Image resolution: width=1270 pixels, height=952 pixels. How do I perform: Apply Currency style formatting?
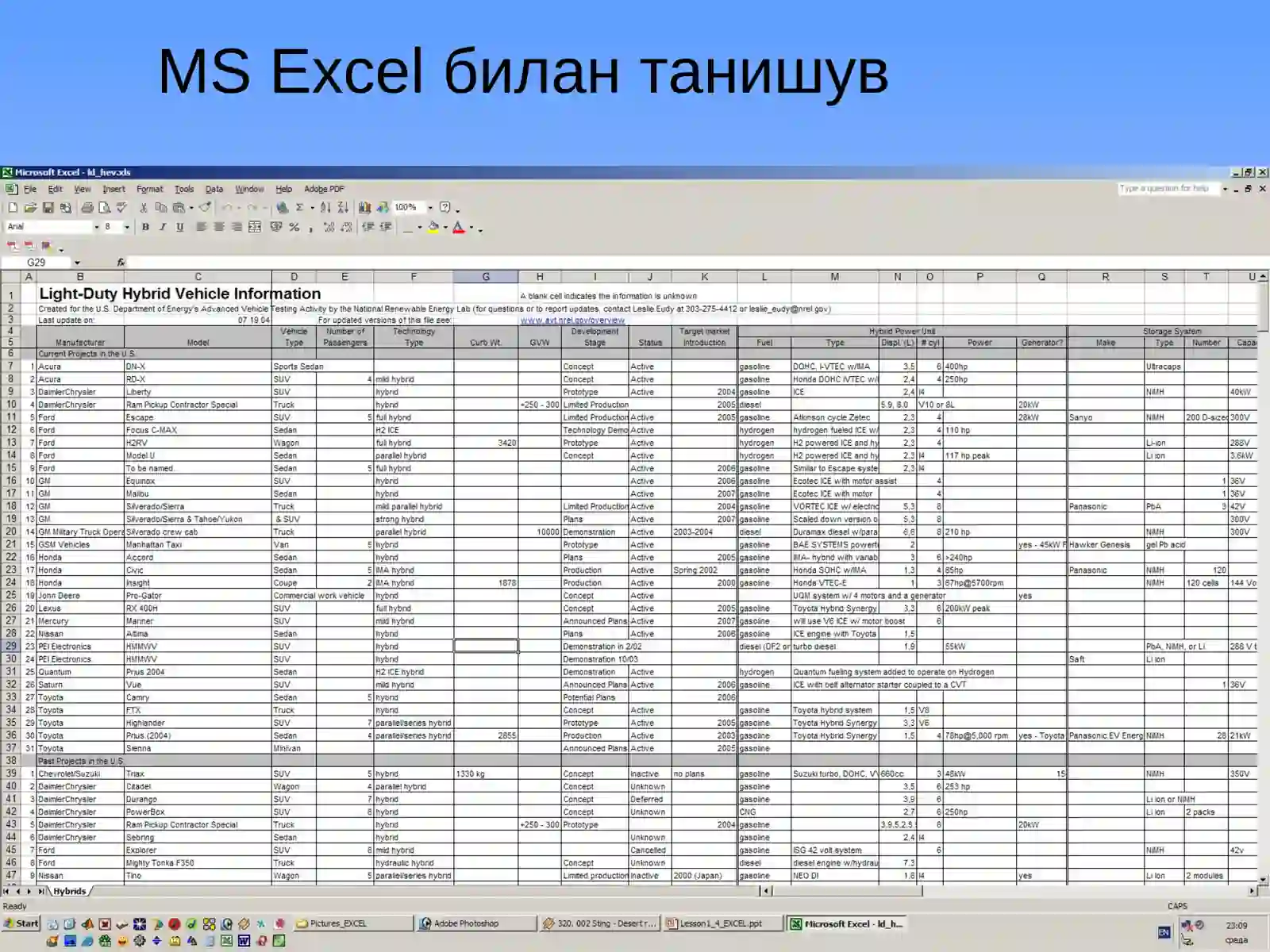276,227
